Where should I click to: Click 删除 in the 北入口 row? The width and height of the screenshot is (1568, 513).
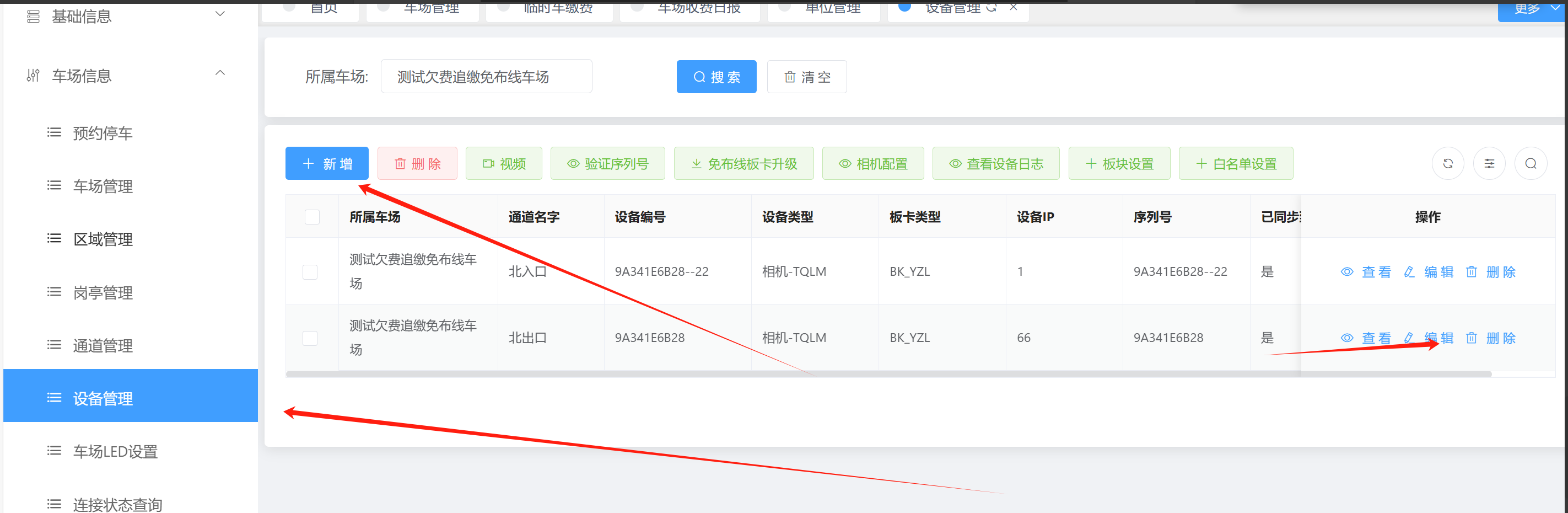click(x=1491, y=272)
